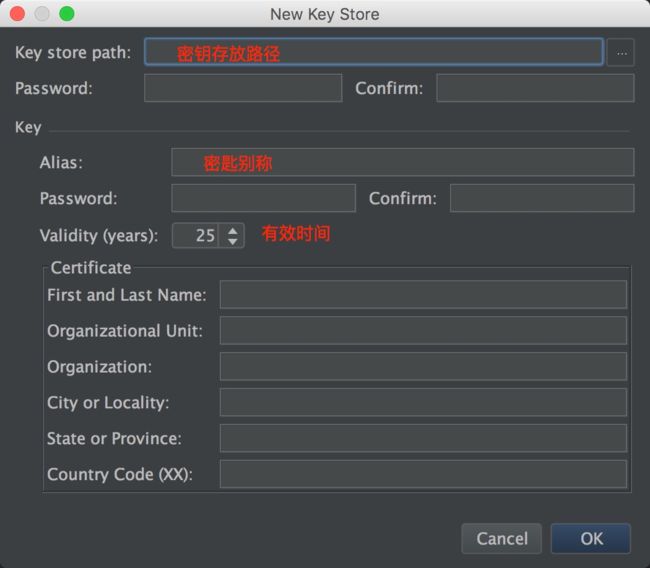
Task: Click the Validity (years) label
Action: click(99, 236)
